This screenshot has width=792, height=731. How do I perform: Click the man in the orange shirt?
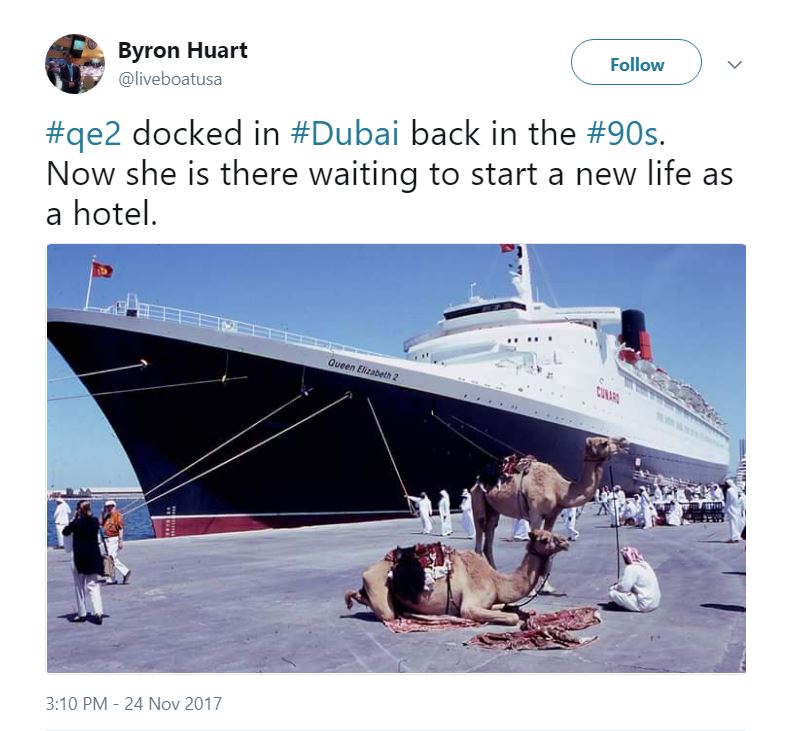pos(113,541)
